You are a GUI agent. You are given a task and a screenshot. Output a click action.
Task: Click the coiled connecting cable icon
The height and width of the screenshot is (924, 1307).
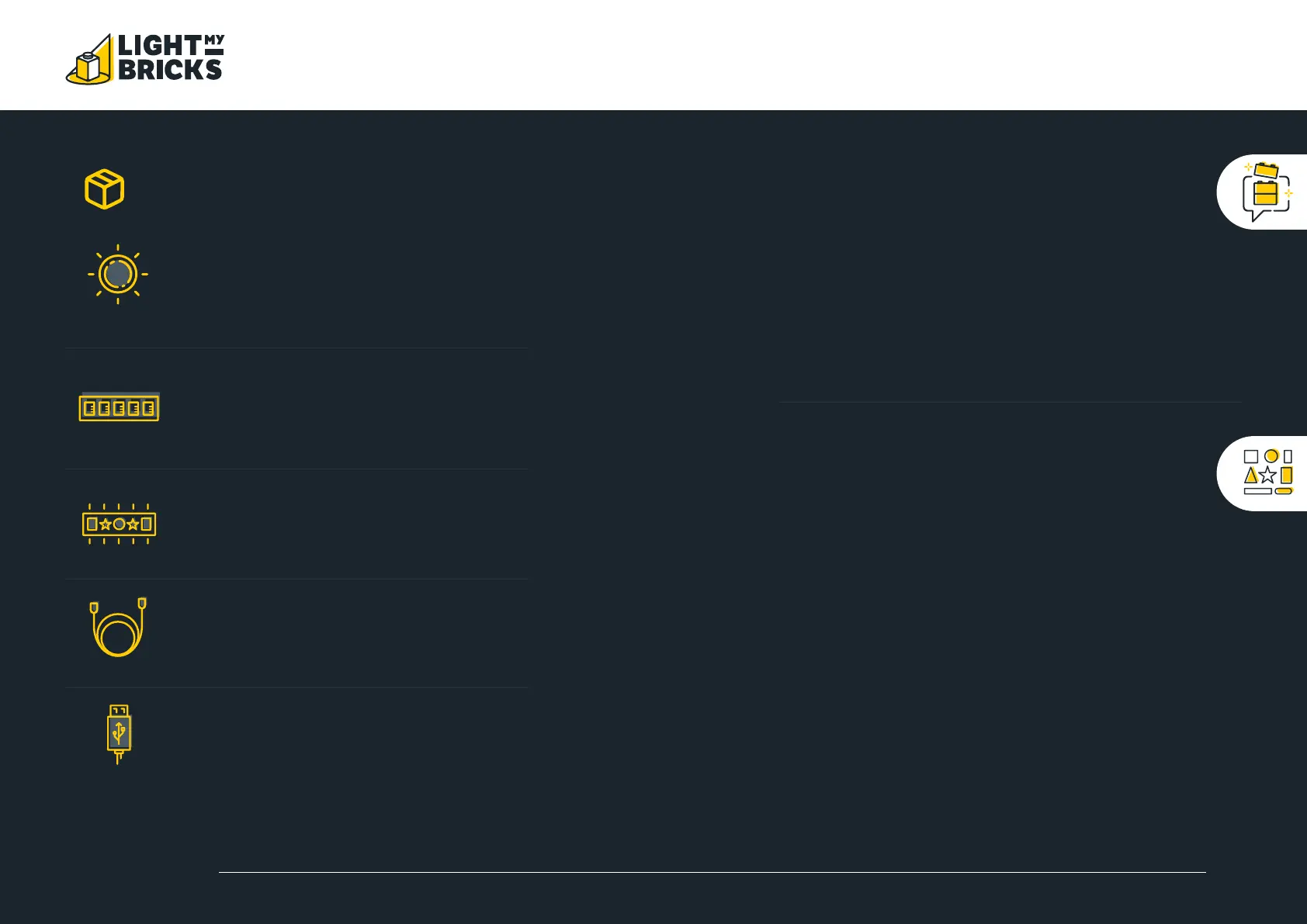pyautogui.click(x=118, y=627)
